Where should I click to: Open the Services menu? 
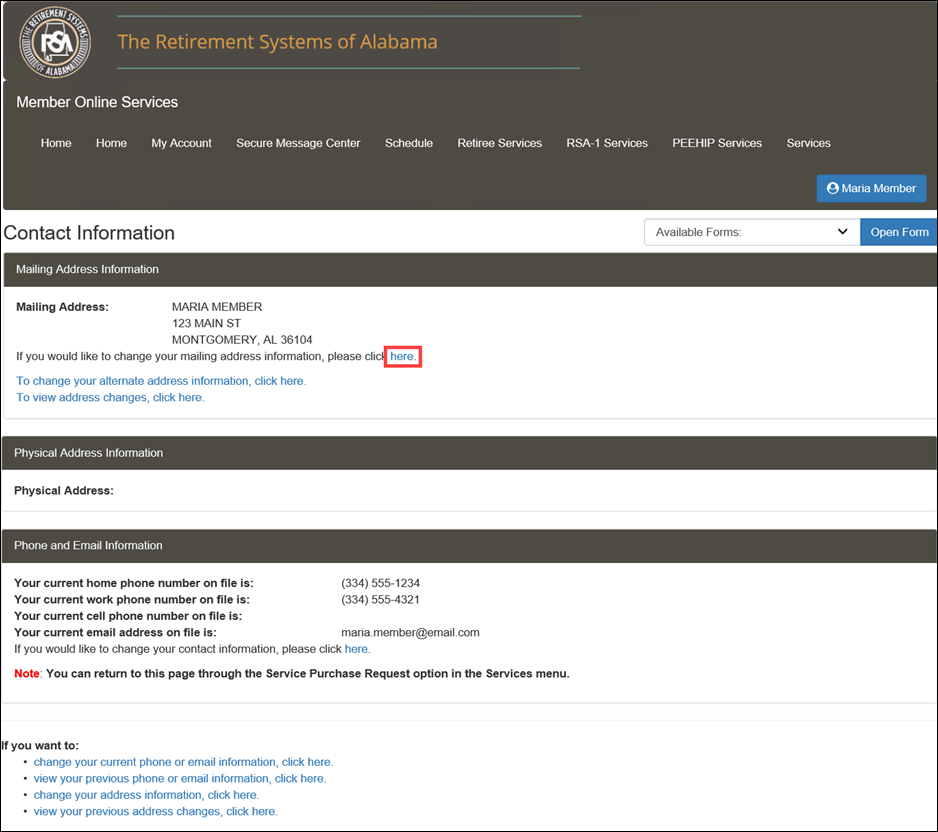(808, 143)
